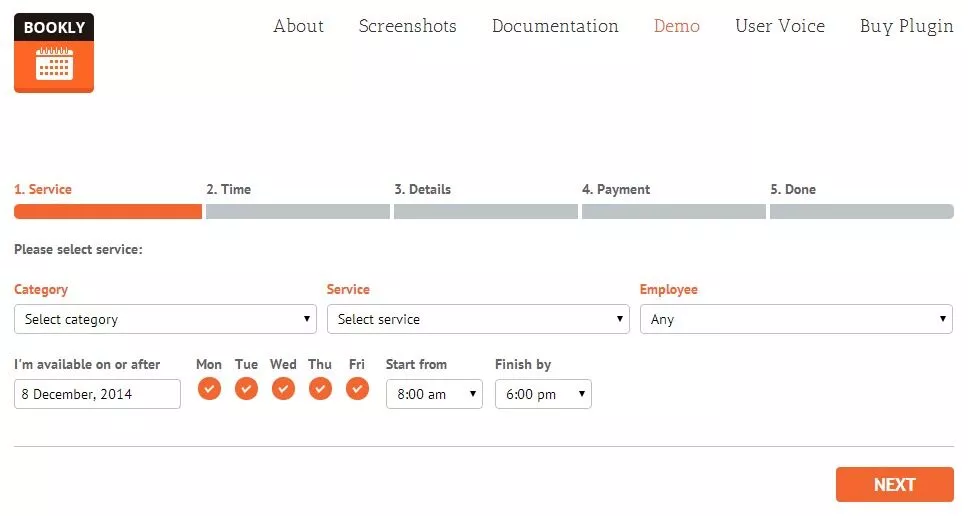Click the 3. Details step label
The image size is (968, 516).
pyautogui.click(x=423, y=189)
